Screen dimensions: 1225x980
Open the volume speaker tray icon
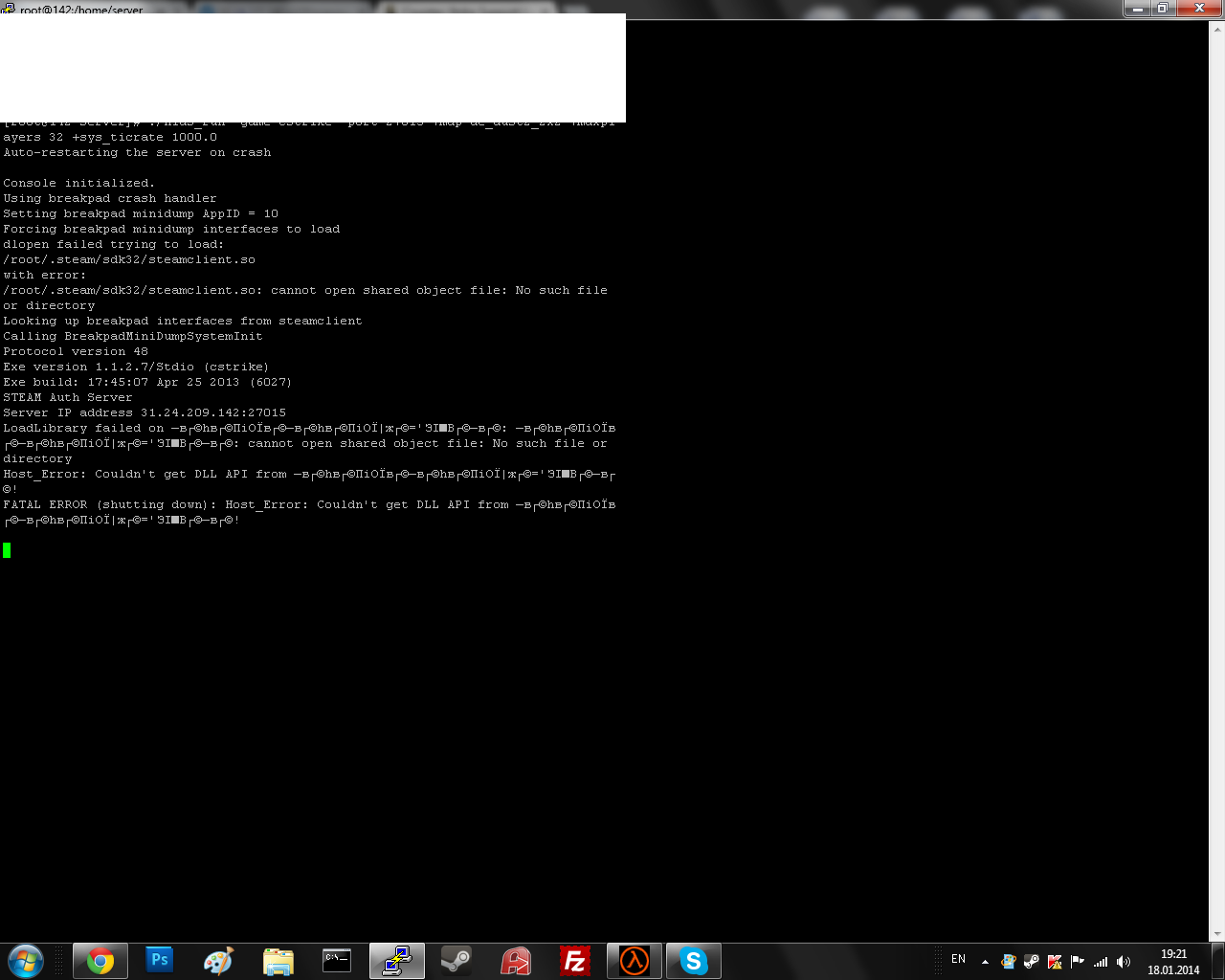coord(1124,962)
